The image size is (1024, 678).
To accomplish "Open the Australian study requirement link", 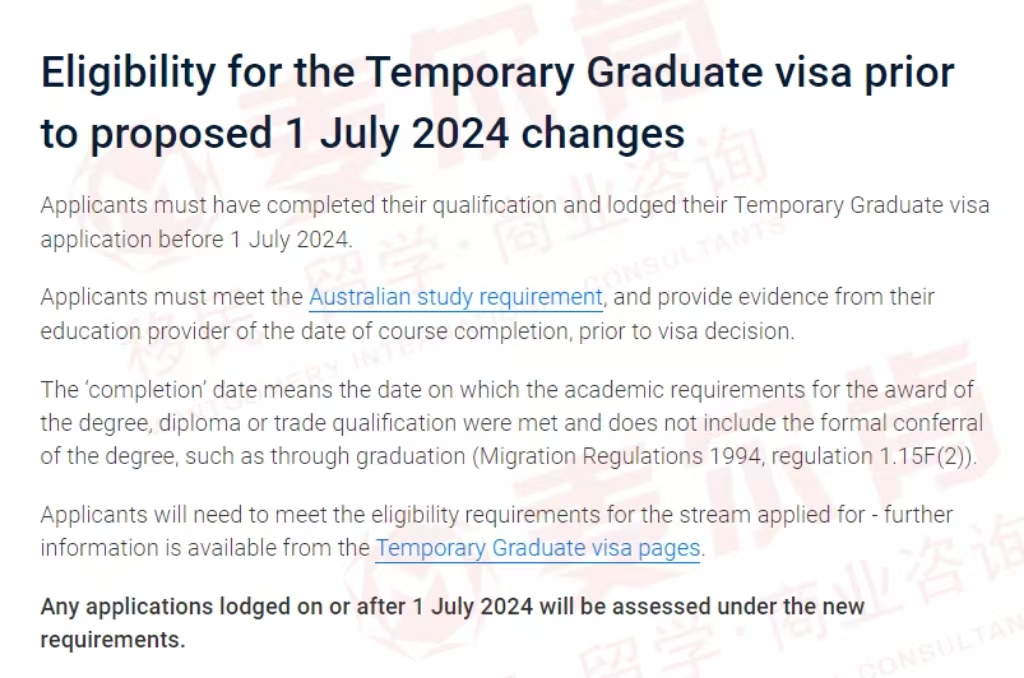I will (x=455, y=297).
